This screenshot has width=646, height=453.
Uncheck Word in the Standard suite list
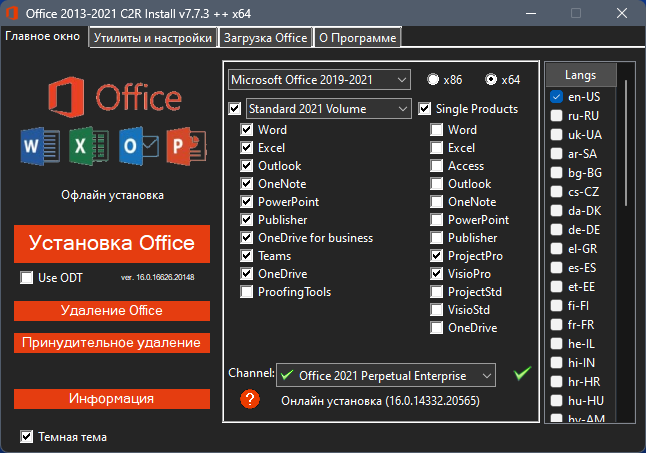247,130
